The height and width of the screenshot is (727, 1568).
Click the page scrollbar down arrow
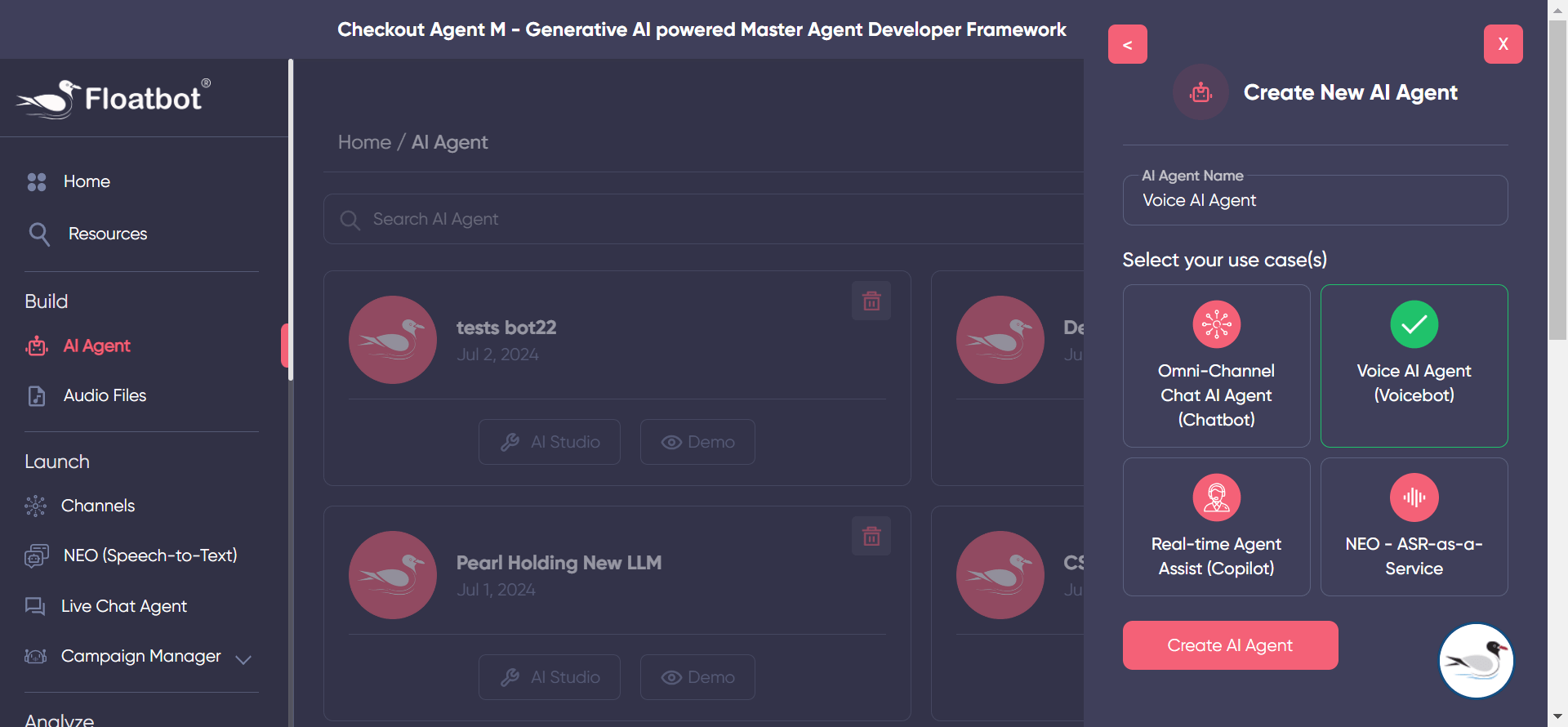1558,717
